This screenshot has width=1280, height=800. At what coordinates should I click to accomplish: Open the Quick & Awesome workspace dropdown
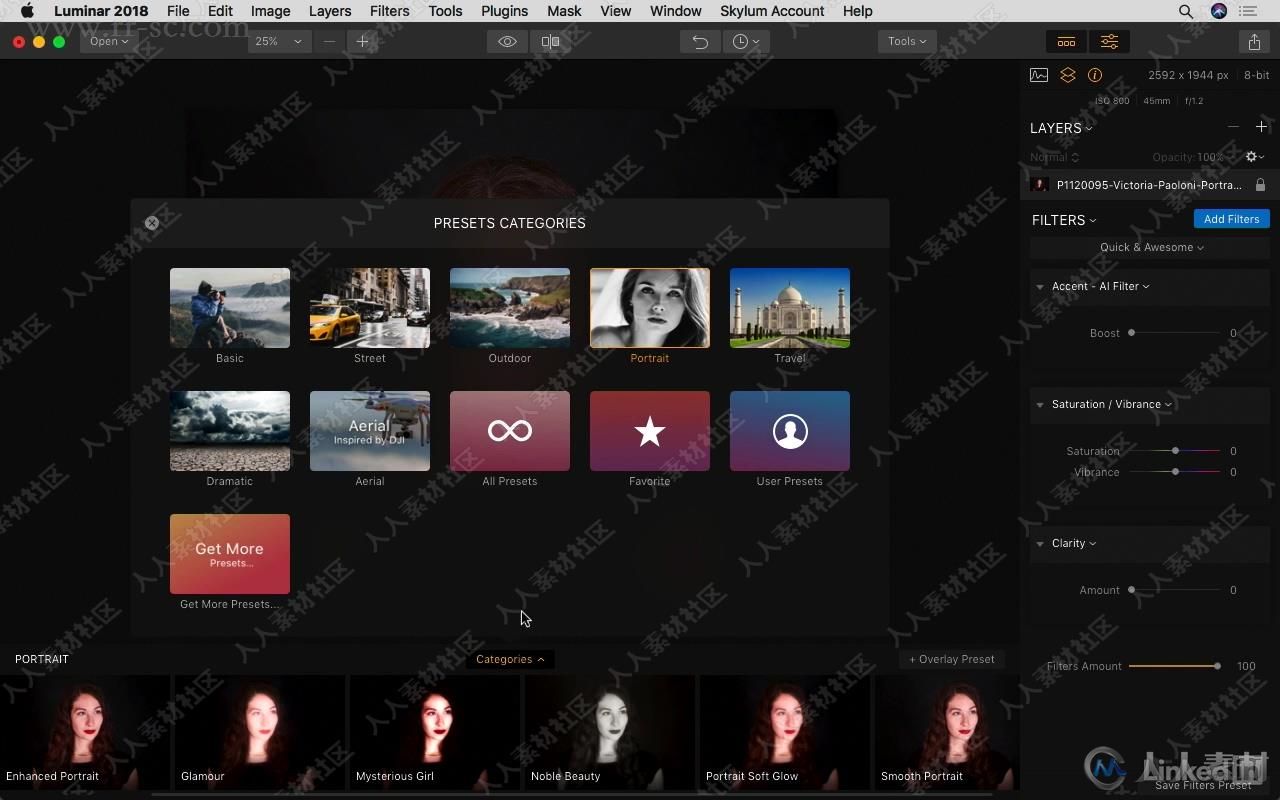tap(1151, 247)
